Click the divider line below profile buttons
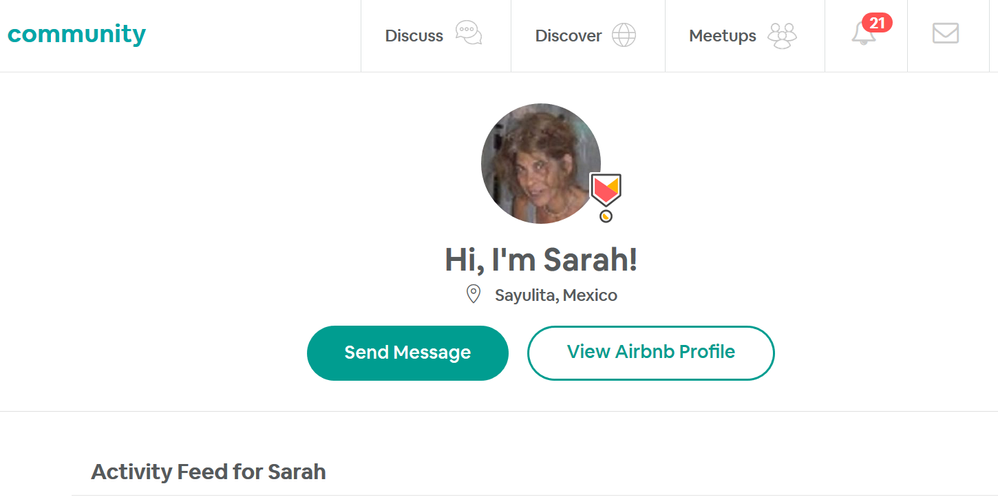The width and height of the screenshot is (998, 502). pyautogui.click(x=499, y=411)
